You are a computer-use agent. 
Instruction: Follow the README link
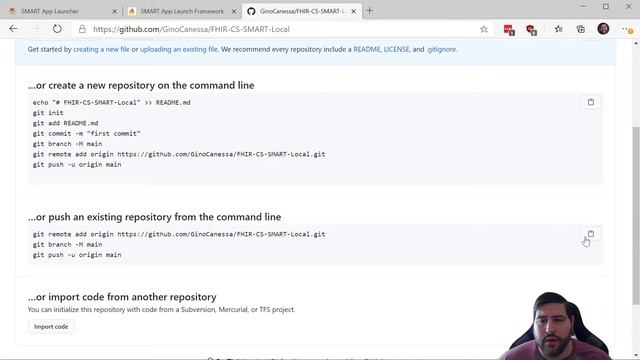tap(367, 49)
